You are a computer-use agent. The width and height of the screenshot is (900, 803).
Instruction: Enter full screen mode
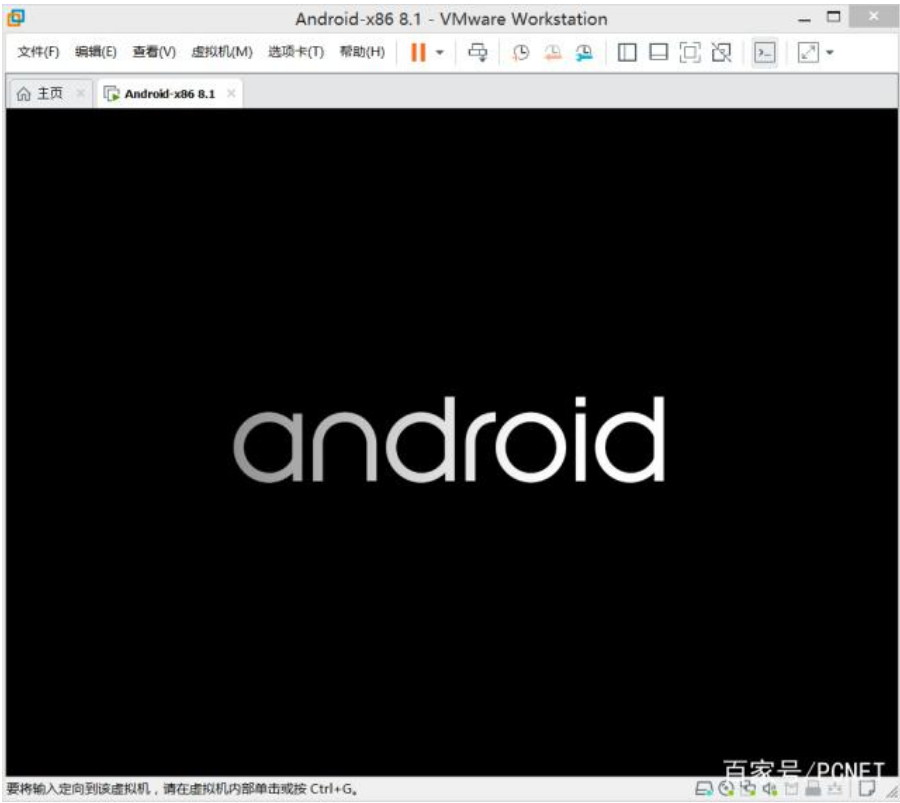click(690, 53)
